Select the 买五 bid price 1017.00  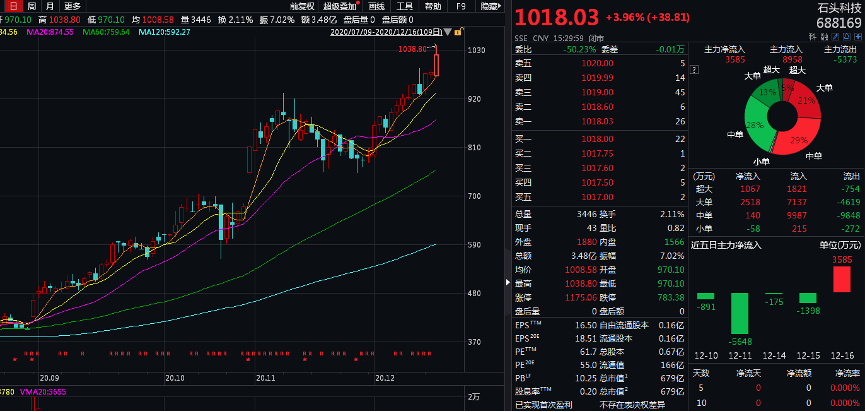pos(597,197)
